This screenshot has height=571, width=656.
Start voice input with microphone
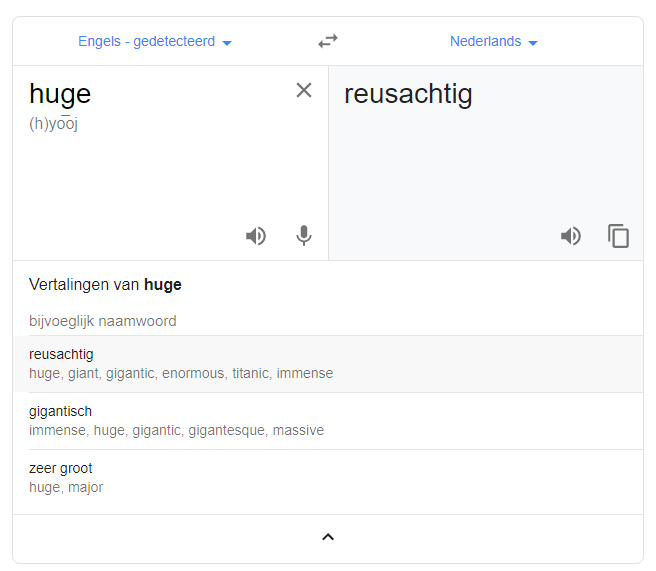pos(304,236)
